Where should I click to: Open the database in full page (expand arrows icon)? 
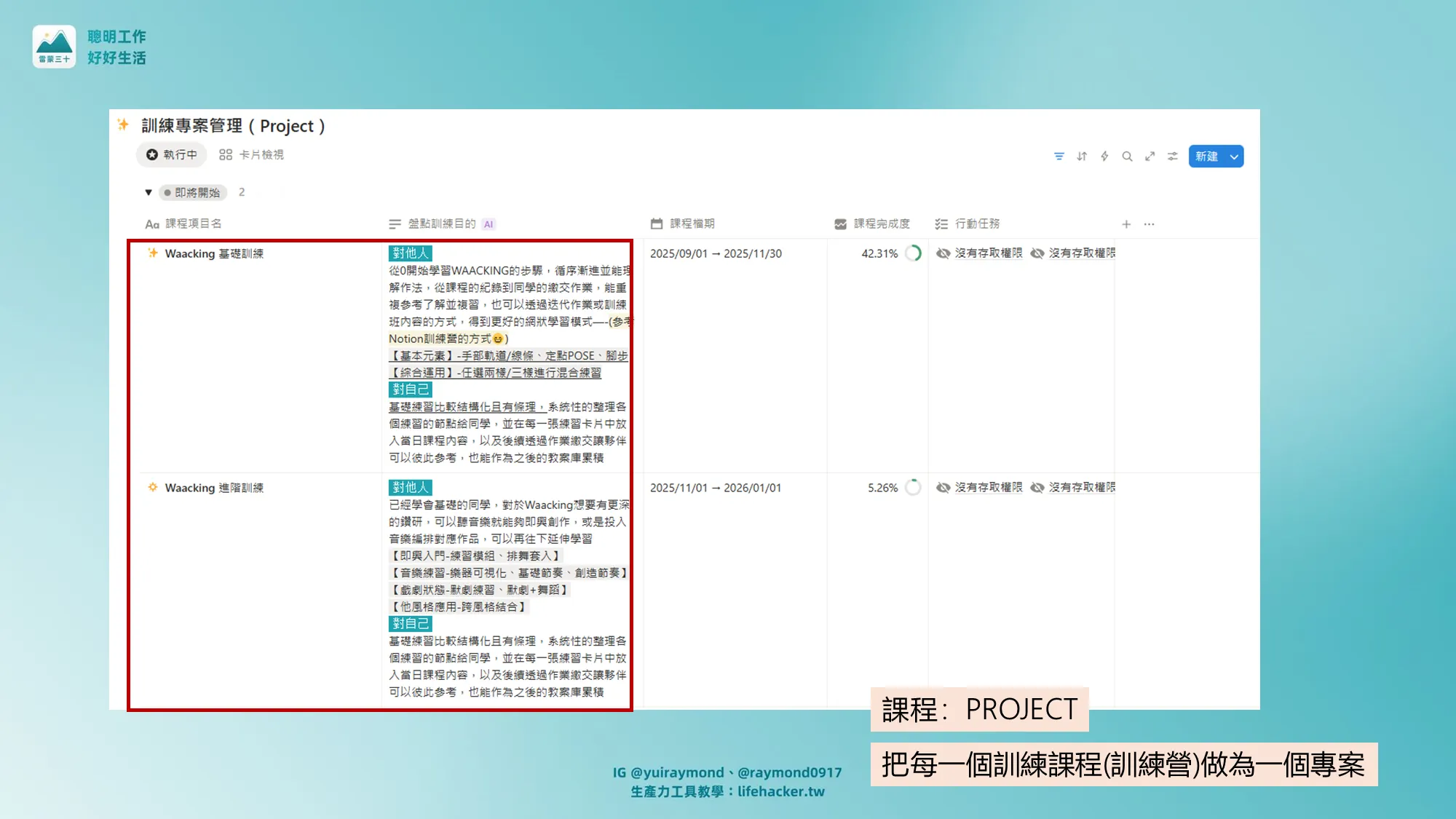click(1150, 157)
